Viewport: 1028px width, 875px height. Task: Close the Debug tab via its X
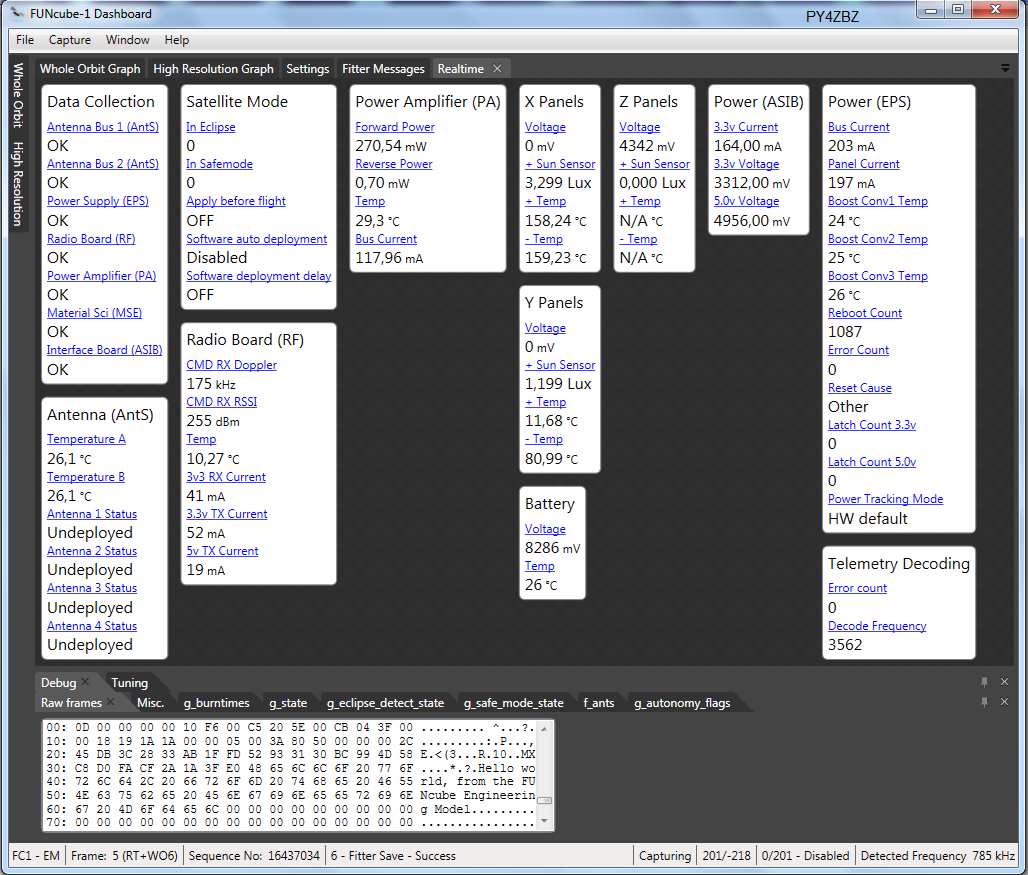coord(86,683)
